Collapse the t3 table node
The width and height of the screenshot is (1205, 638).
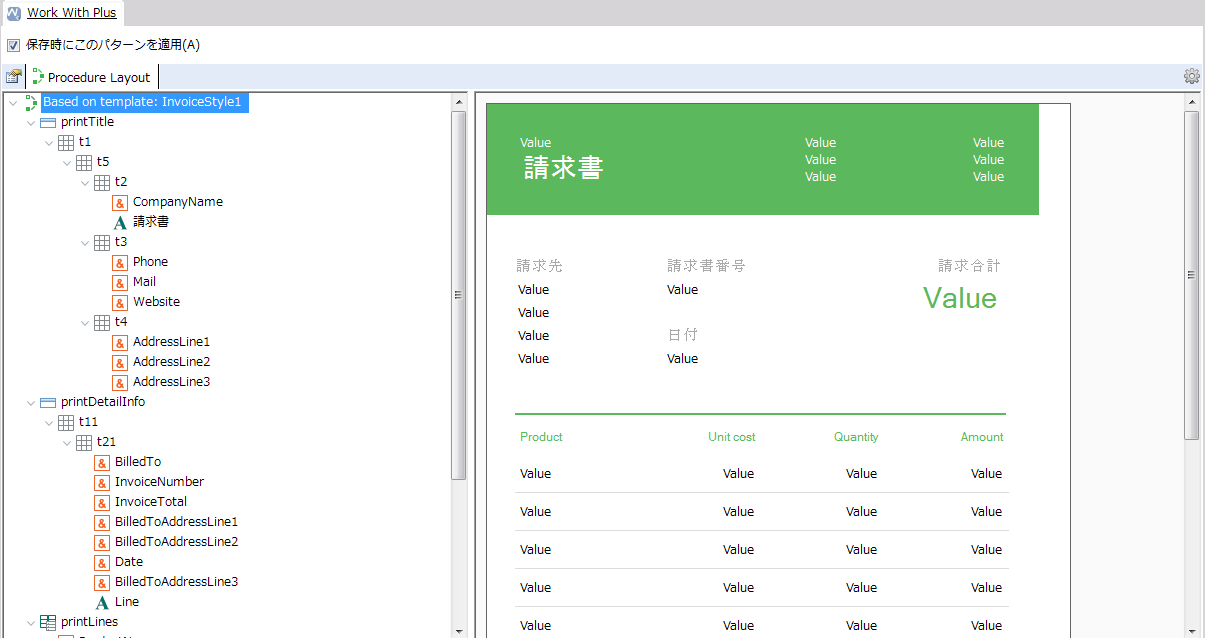[85, 242]
